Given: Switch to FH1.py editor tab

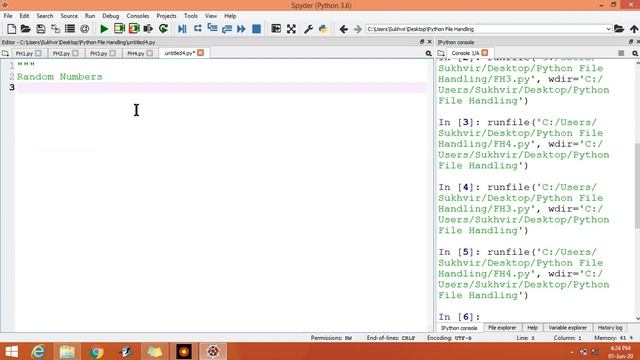Looking at the screenshot, I should pyautogui.click(x=24, y=53).
